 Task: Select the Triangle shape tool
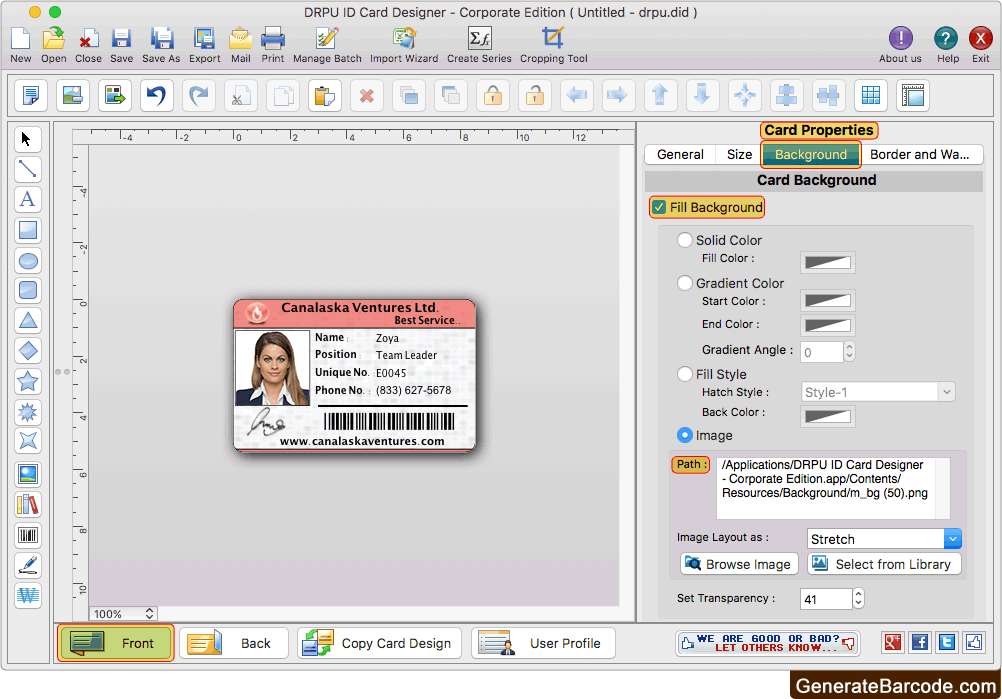[28, 321]
